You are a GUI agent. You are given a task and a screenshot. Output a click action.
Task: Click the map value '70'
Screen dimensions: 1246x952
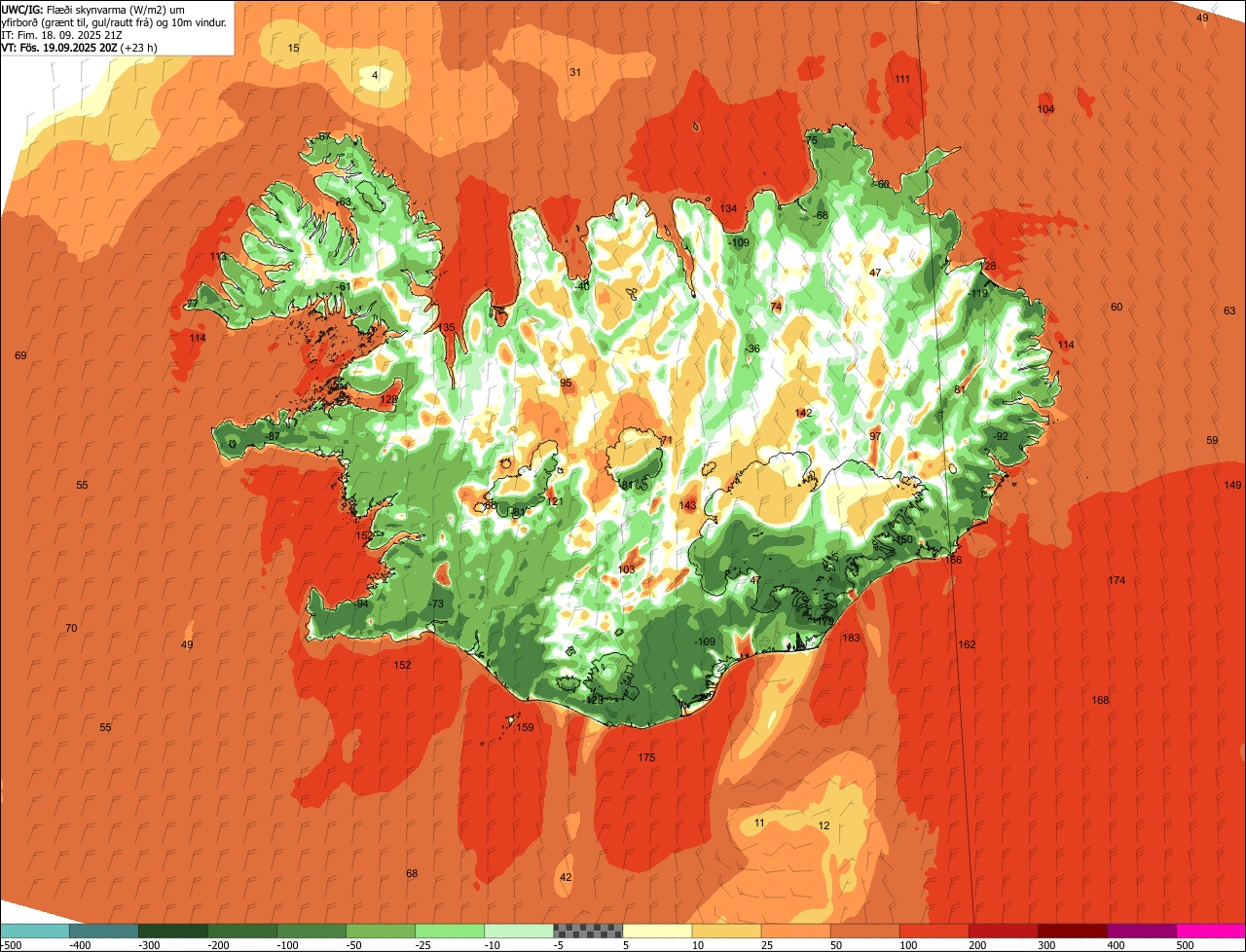pos(71,628)
